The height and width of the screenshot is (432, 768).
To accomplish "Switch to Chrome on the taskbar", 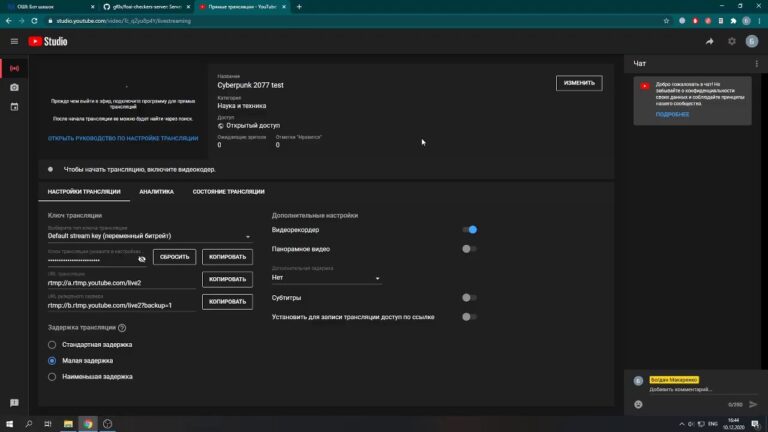I will pos(88,424).
